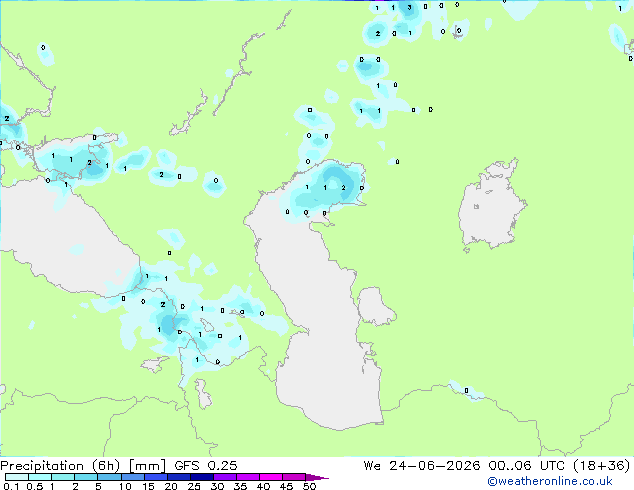
Task: Click the 00..06 UTC time range
Action: tap(527, 466)
